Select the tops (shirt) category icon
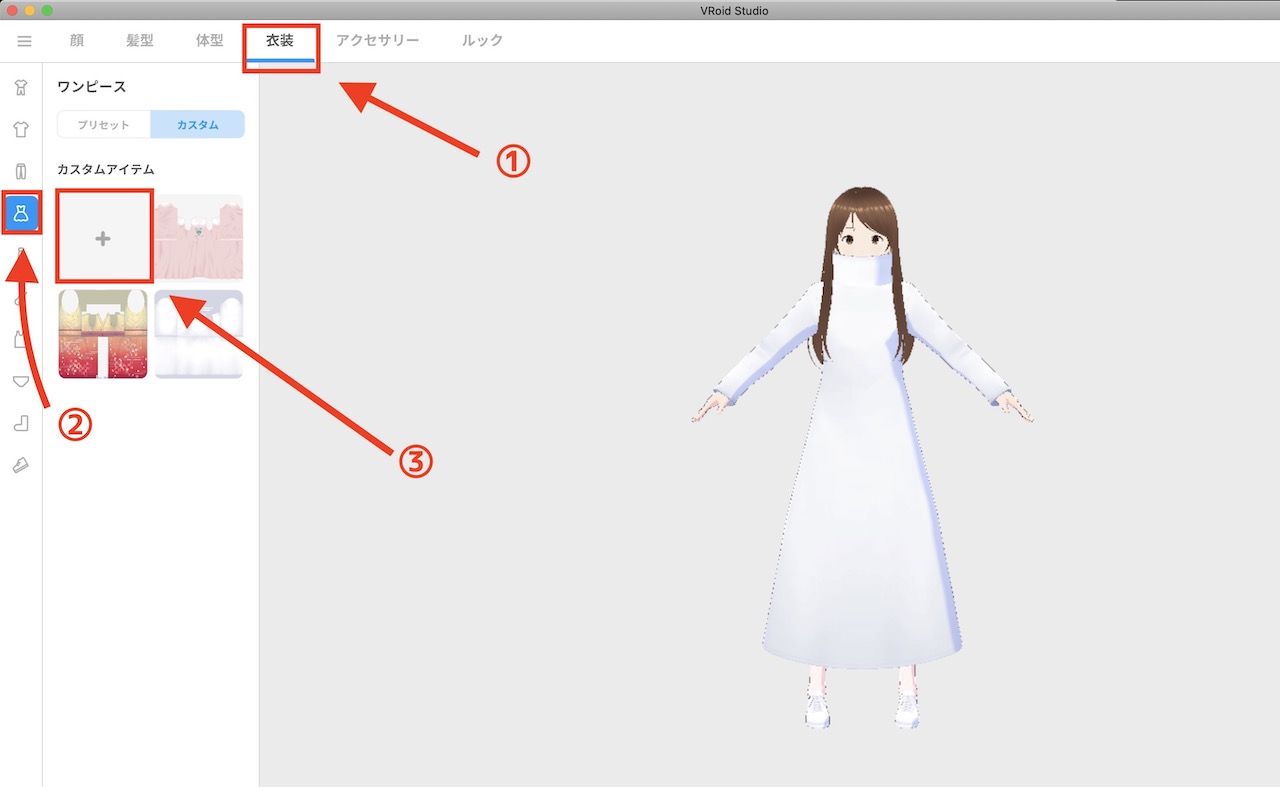 pyautogui.click(x=20, y=129)
